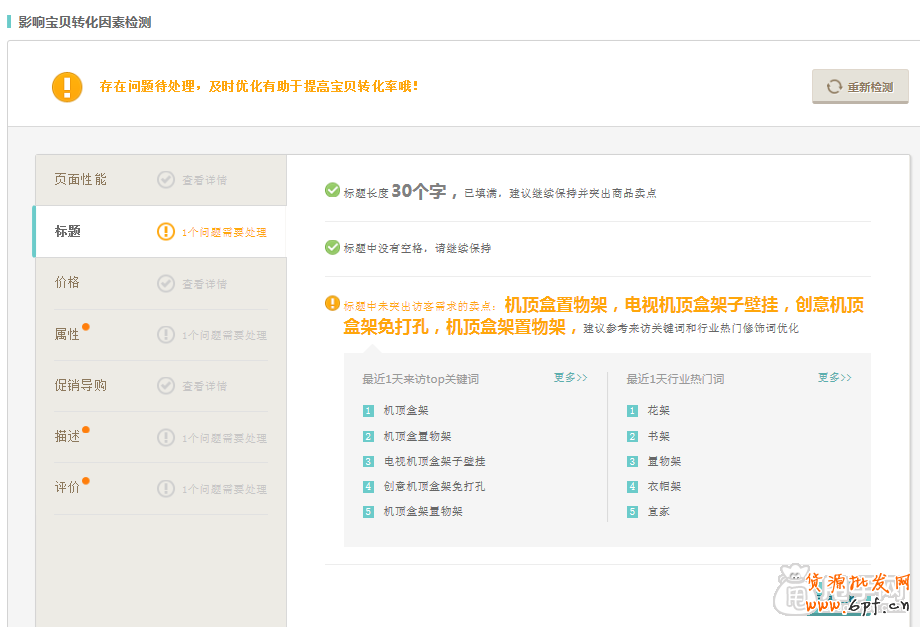Click the checkmark icon beside 页面性能
The width and height of the screenshot is (920, 627).
tap(166, 180)
